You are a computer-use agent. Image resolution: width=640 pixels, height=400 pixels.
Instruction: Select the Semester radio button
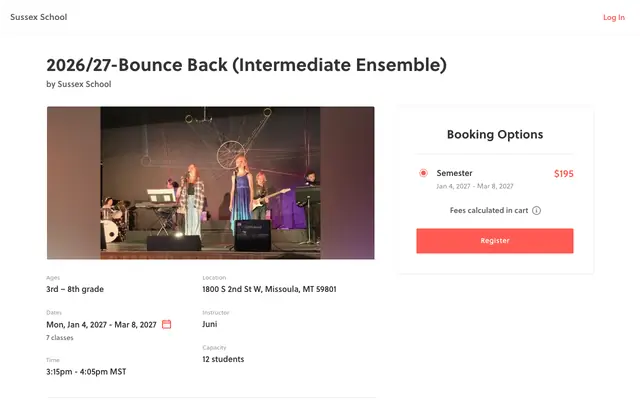click(423, 173)
